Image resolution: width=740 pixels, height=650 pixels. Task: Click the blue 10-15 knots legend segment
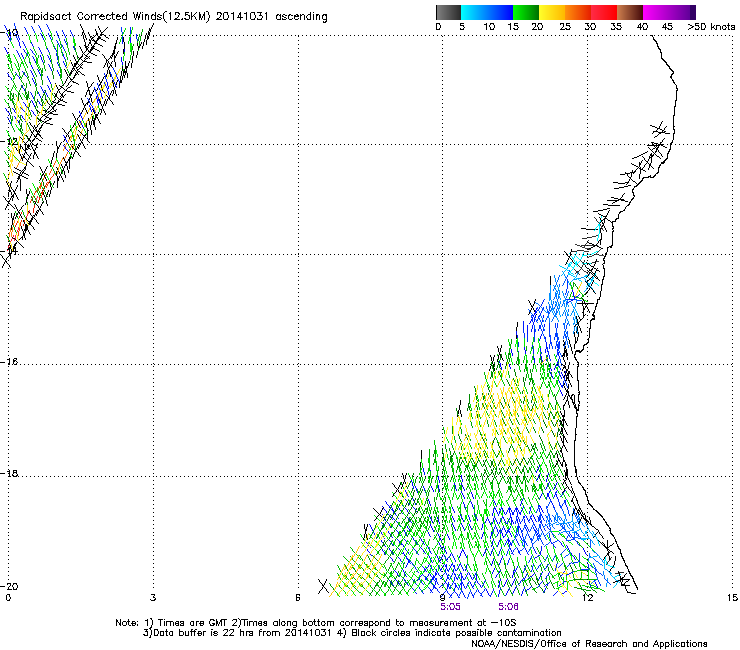pyautogui.click(x=500, y=12)
